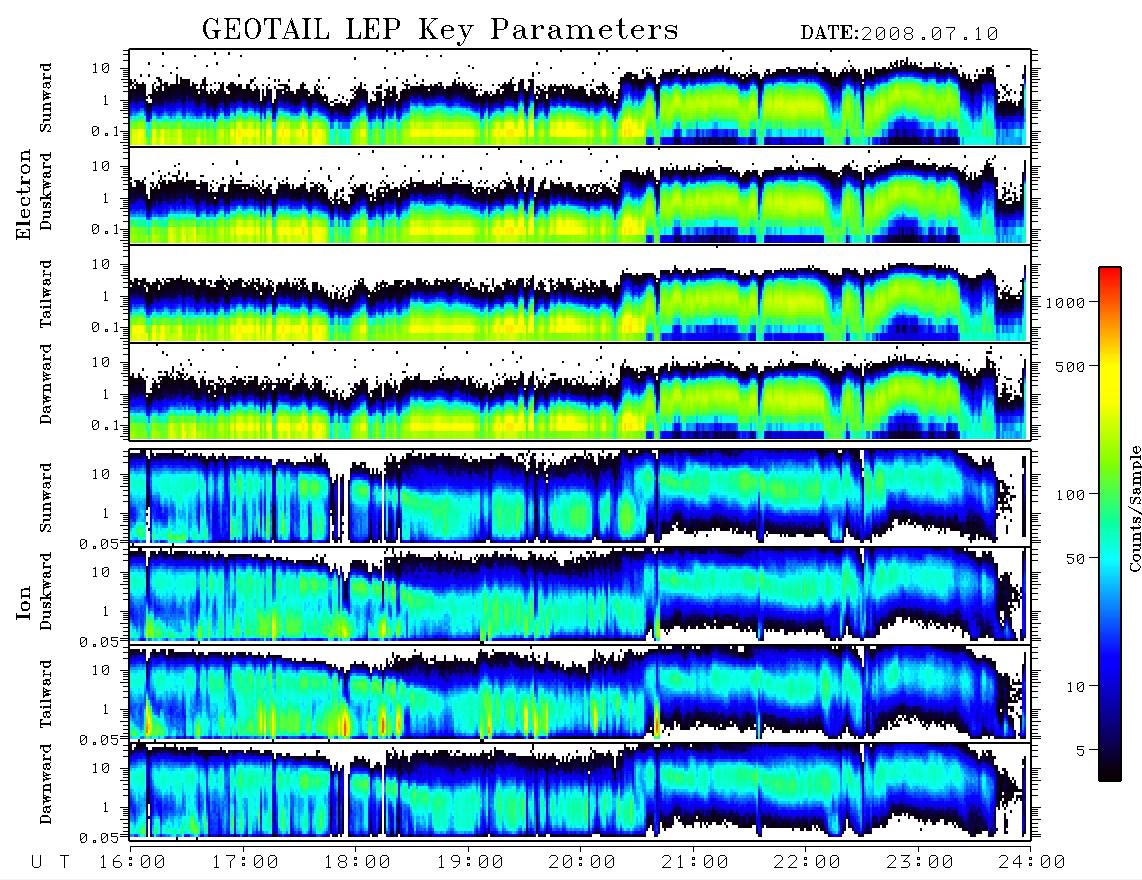Click the Ion "Duskward" panel label
1142x880 pixels.
coord(46,592)
